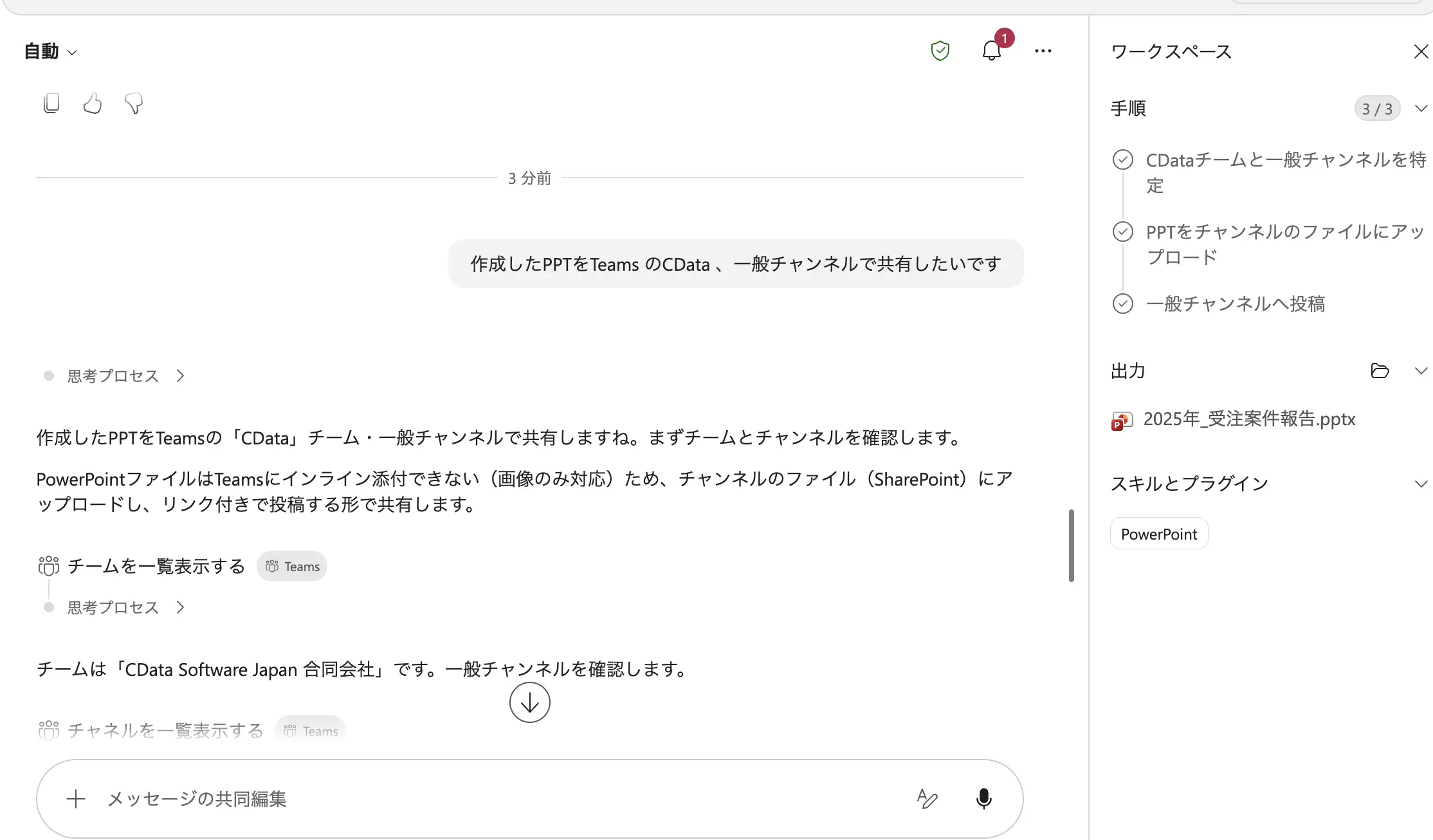Viewport: 1433px width, 840px height.
Task: Open output folder icon in 出力 section
Action: pos(1380,370)
